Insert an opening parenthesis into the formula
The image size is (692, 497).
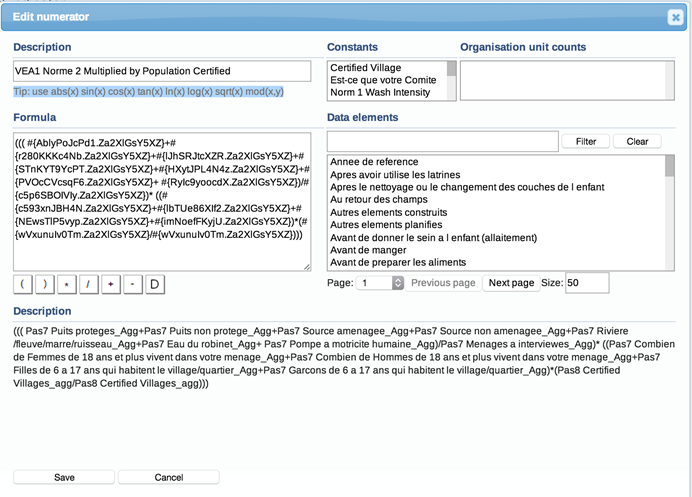coord(23,286)
